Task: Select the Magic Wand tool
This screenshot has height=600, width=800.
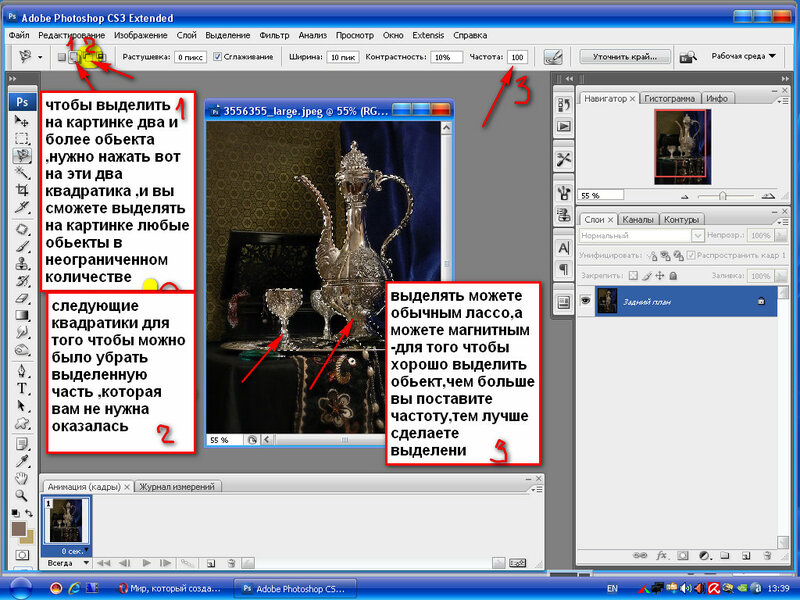Action: (x=21, y=172)
